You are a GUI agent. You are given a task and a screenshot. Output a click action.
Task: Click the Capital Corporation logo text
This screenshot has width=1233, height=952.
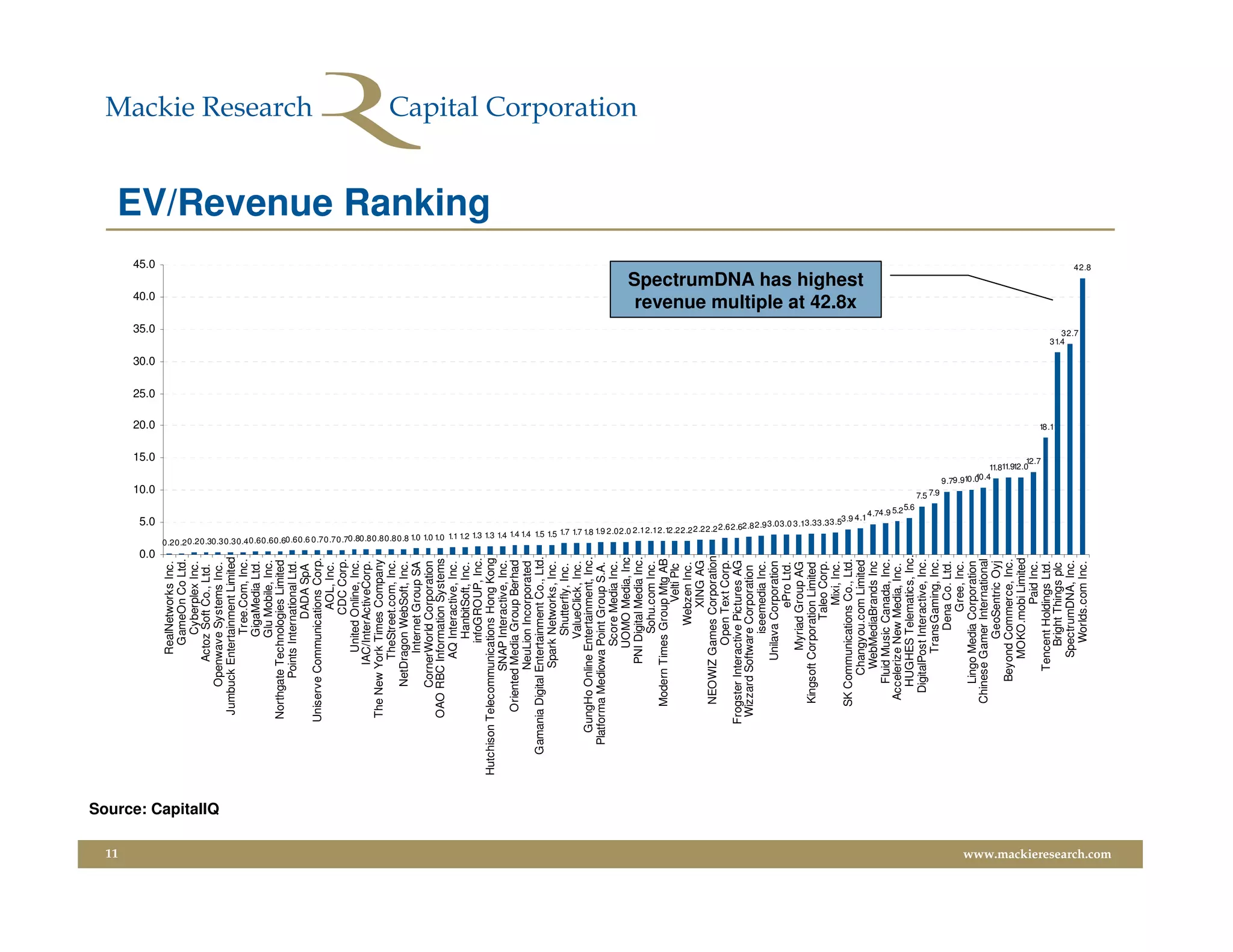(x=512, y=108)
